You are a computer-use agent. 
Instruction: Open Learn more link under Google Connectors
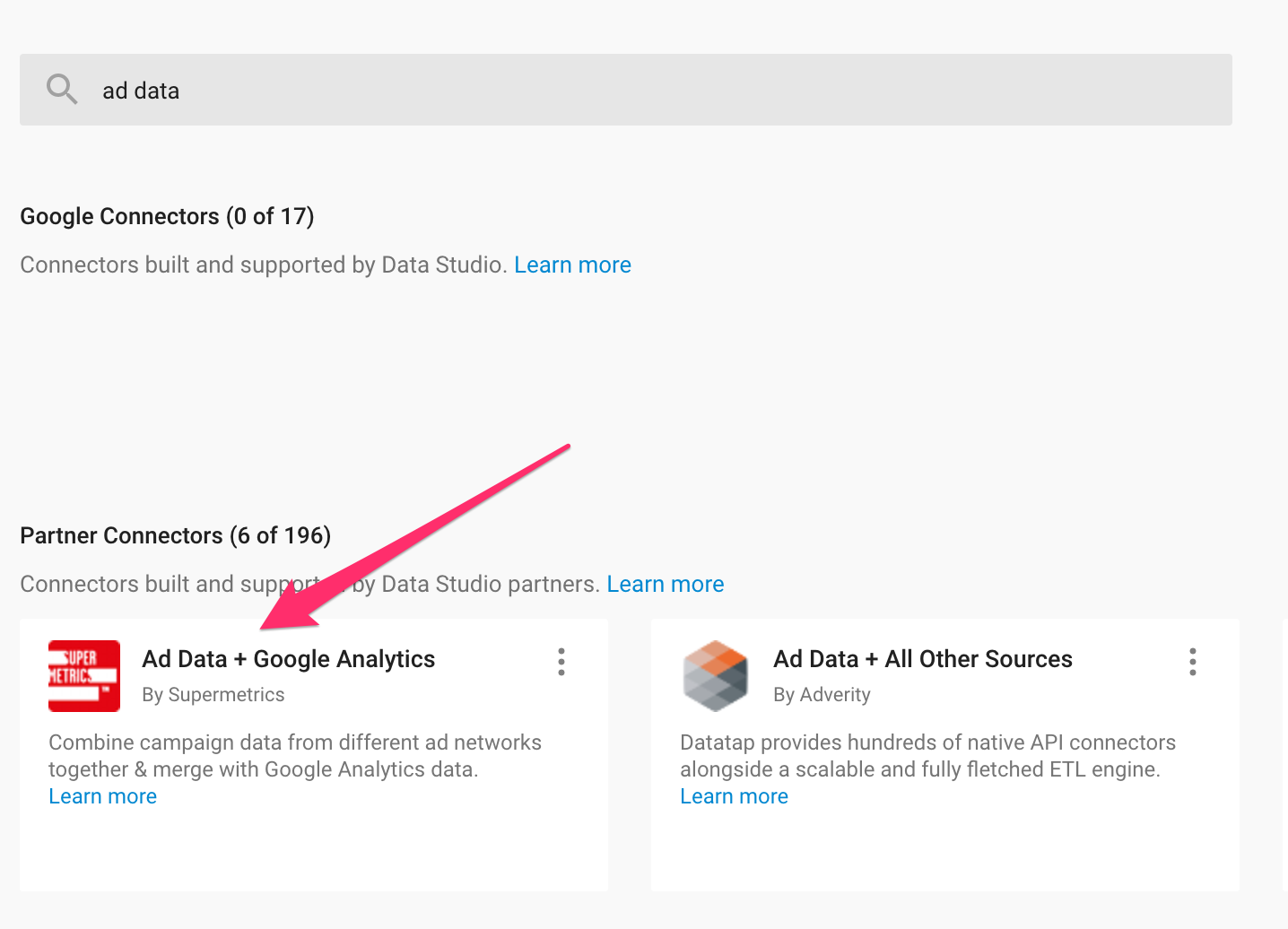point(572,265)
